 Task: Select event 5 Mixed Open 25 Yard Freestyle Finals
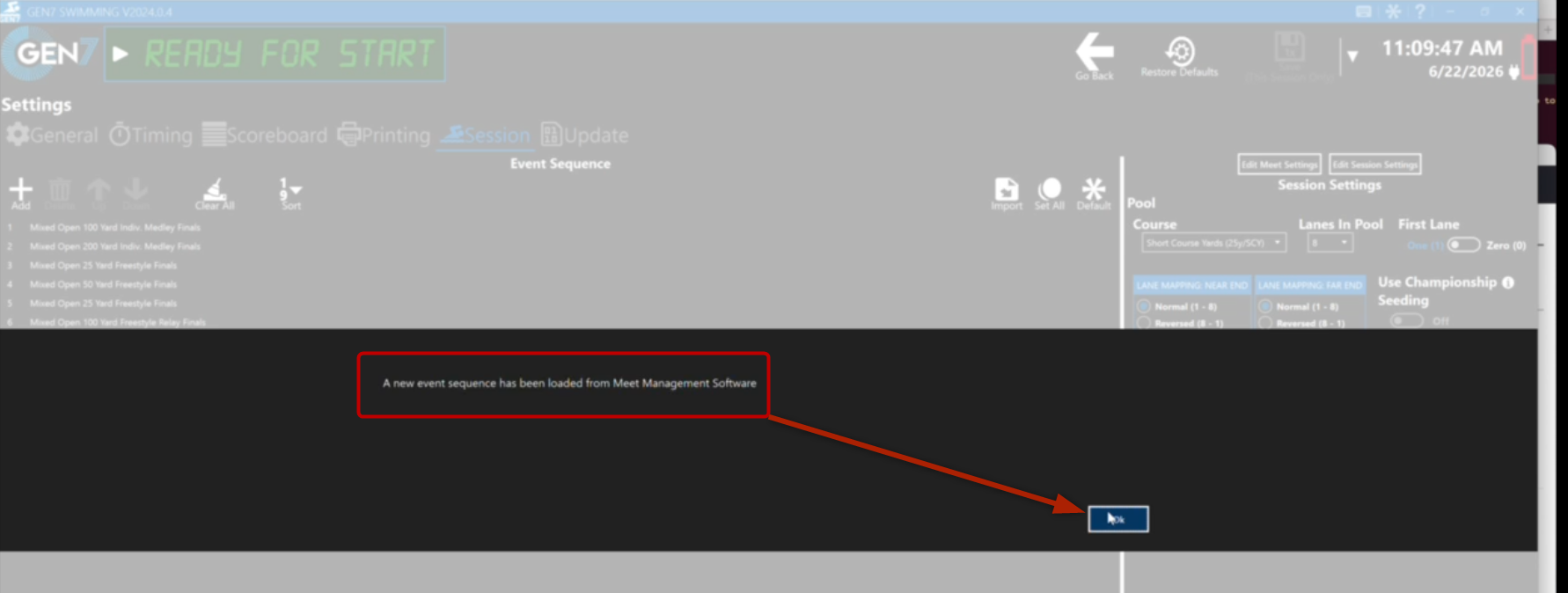pos(103,304)
